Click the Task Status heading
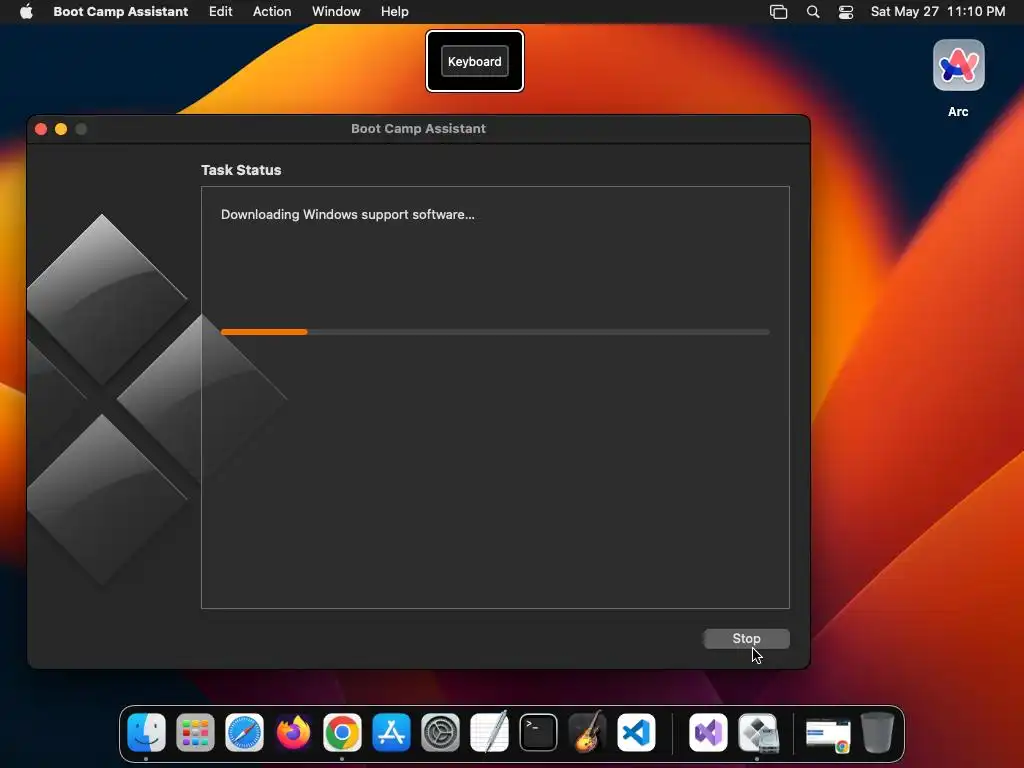The image size is (1024, 768). point(241,170)
